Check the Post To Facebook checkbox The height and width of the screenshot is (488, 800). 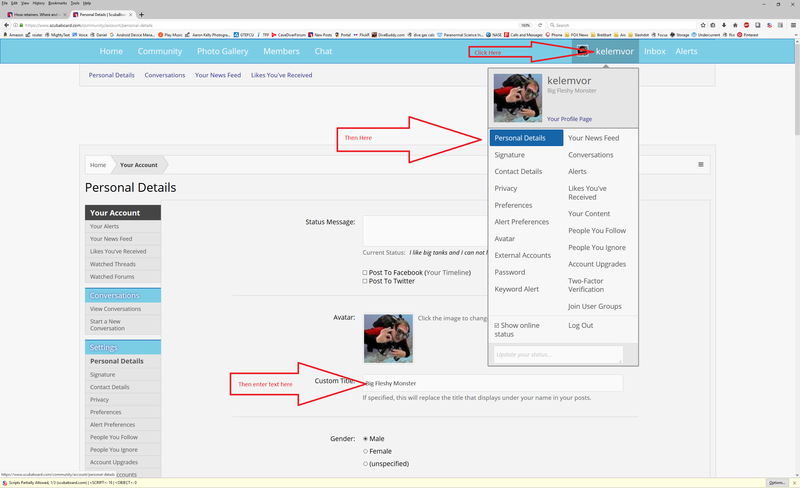pos(365,272)
